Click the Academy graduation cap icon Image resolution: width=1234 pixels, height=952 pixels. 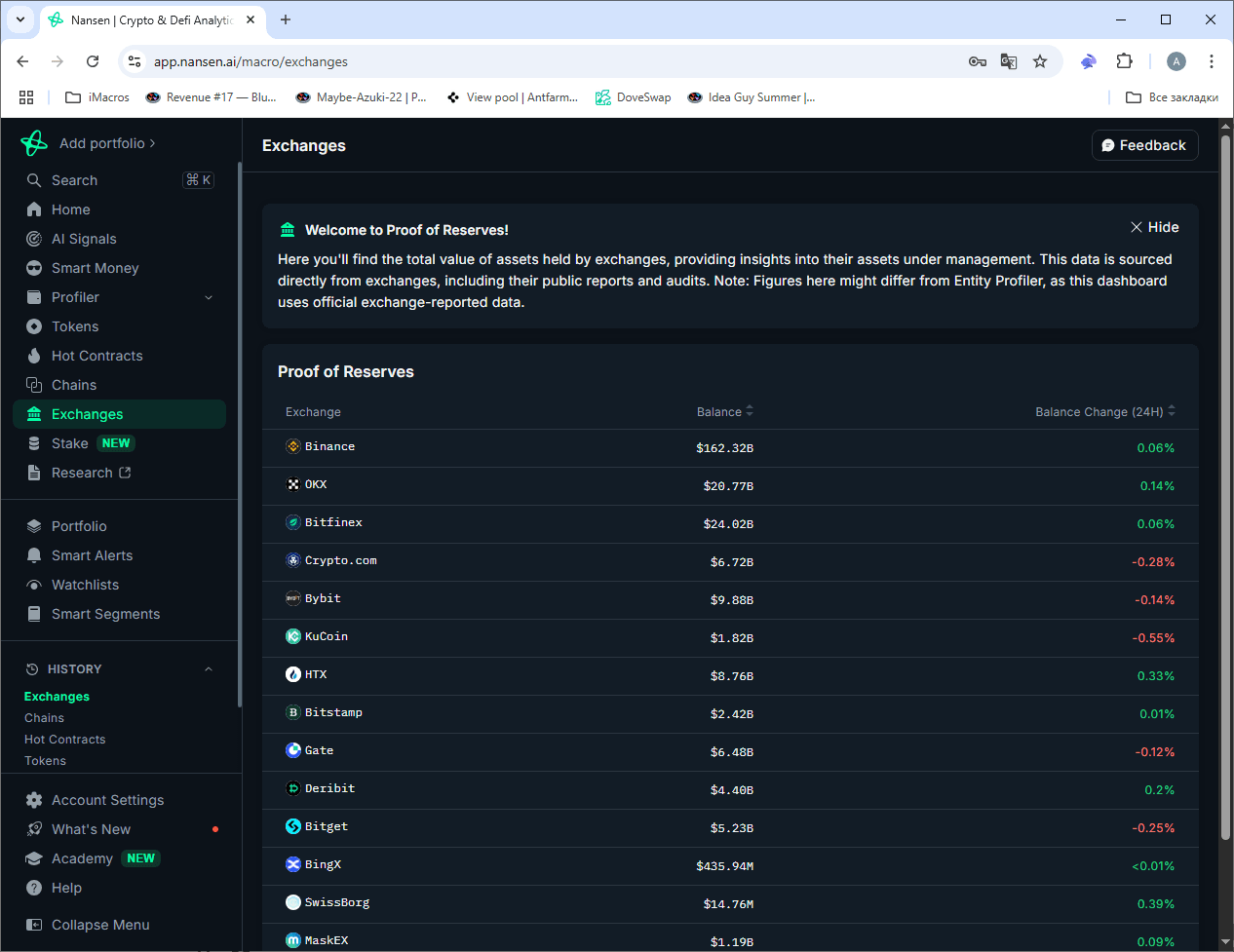pyautogui.click(x=34, y=858)
